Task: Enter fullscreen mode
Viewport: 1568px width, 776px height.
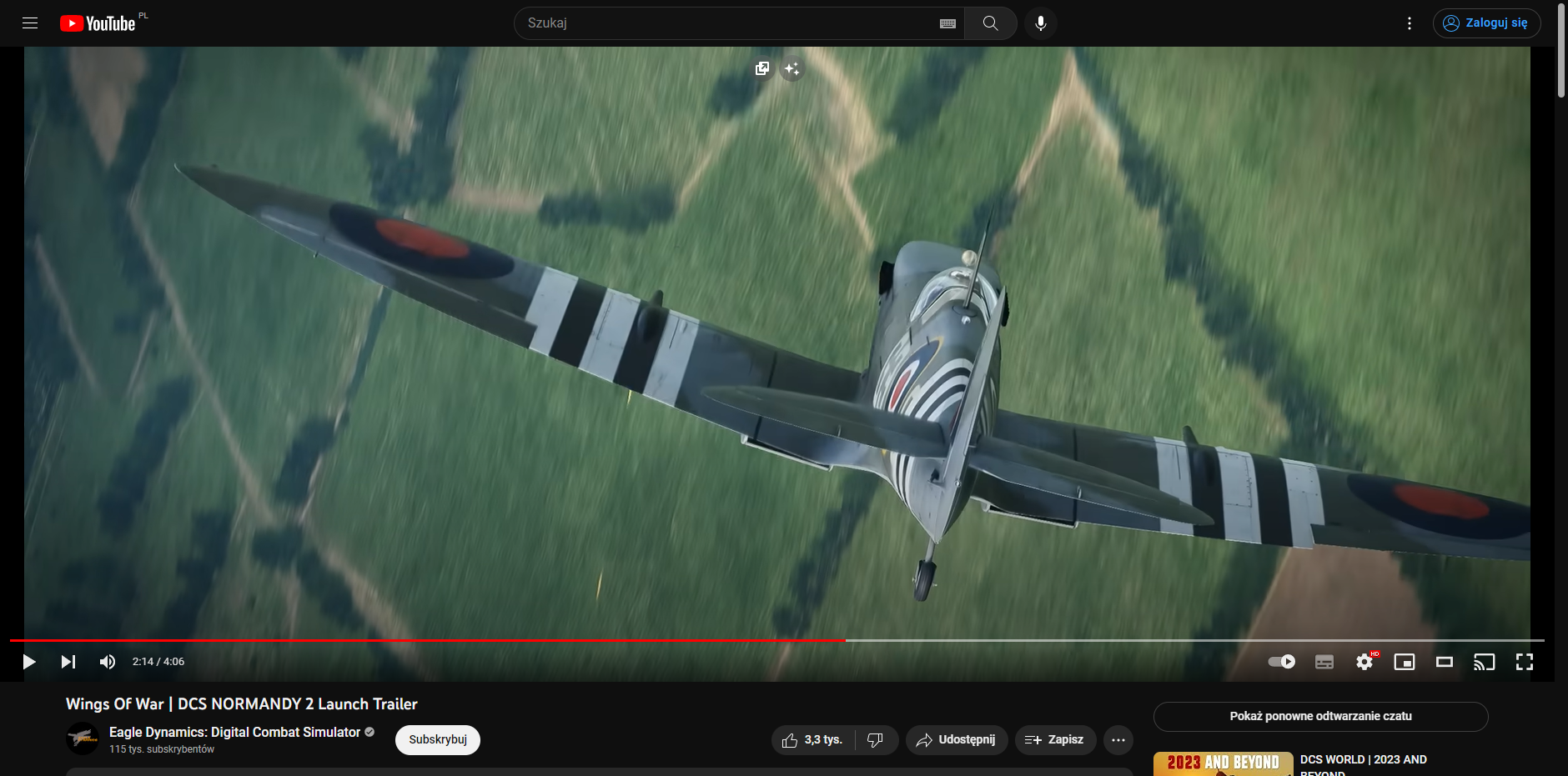Action: coord(1525,662)
